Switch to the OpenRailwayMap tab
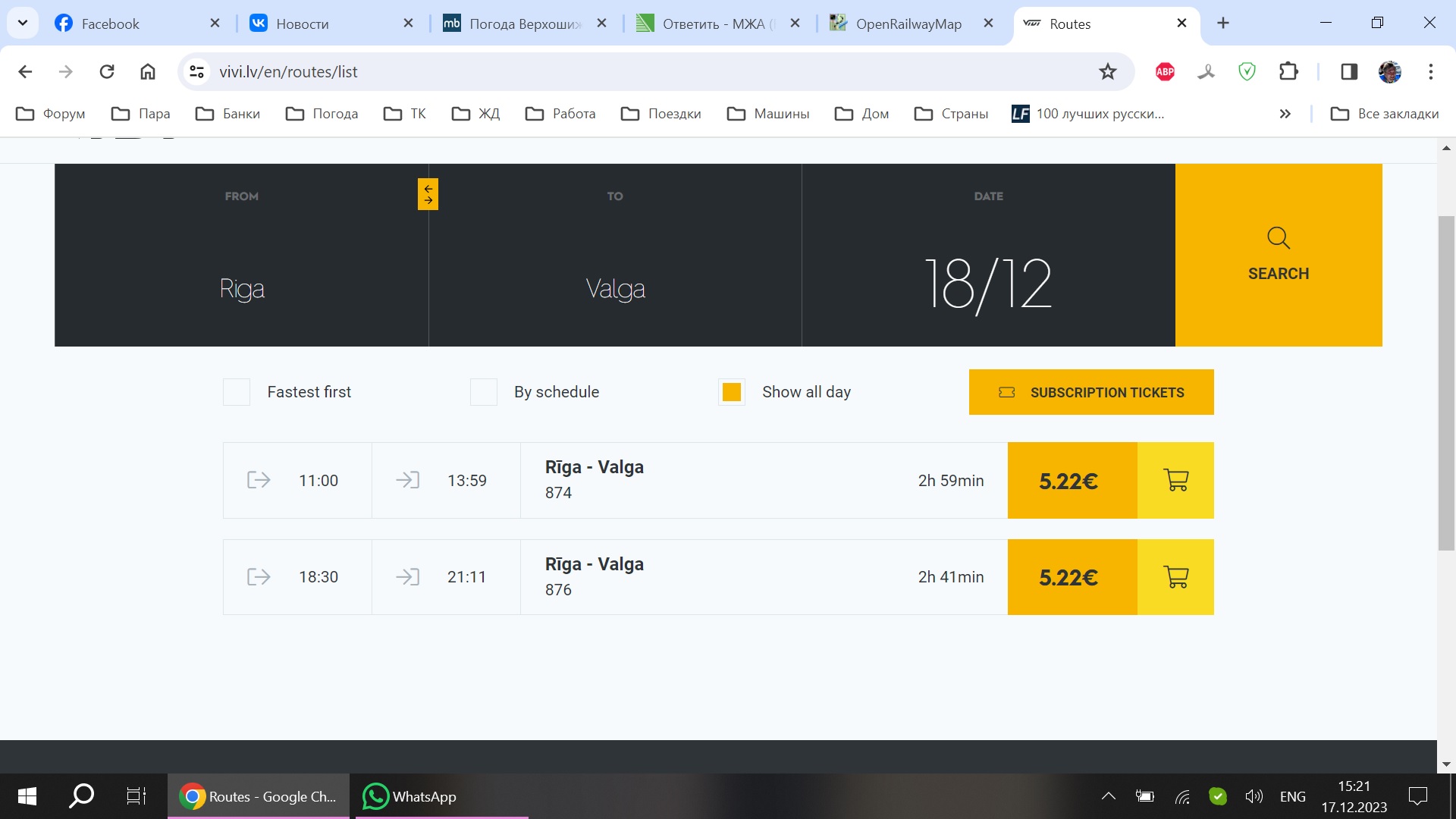This screenshot has height=819, width=1456. pyautogui.click(x=908, y=24)
